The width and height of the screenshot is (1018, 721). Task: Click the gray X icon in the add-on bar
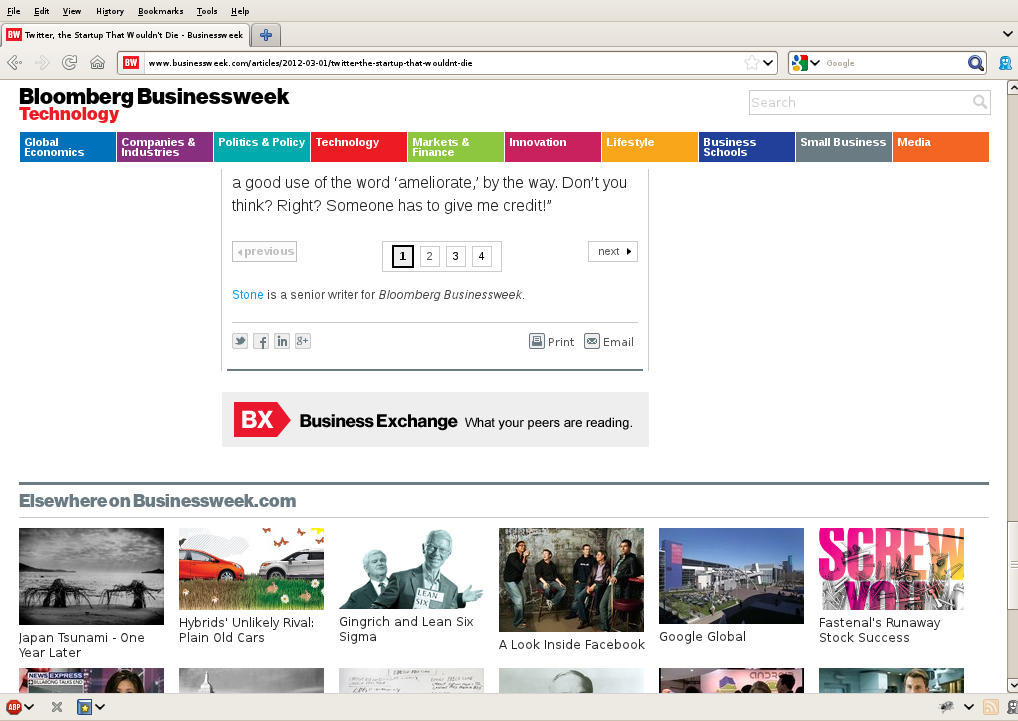click(x=57, y=707)
